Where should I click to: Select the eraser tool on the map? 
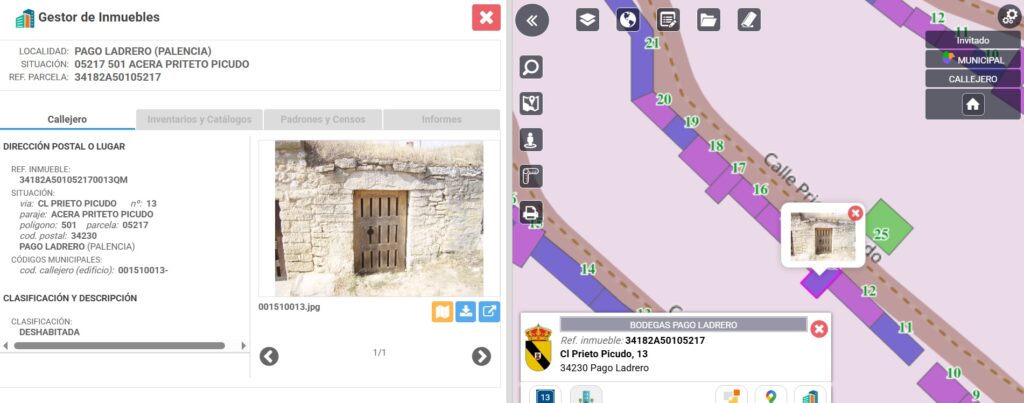748,20
